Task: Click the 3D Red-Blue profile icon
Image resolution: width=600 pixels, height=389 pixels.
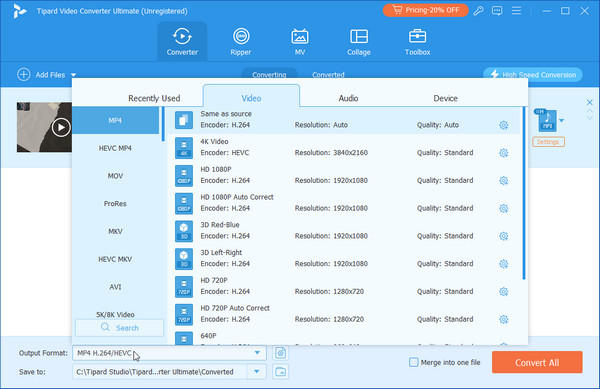Action: [184, 231]
